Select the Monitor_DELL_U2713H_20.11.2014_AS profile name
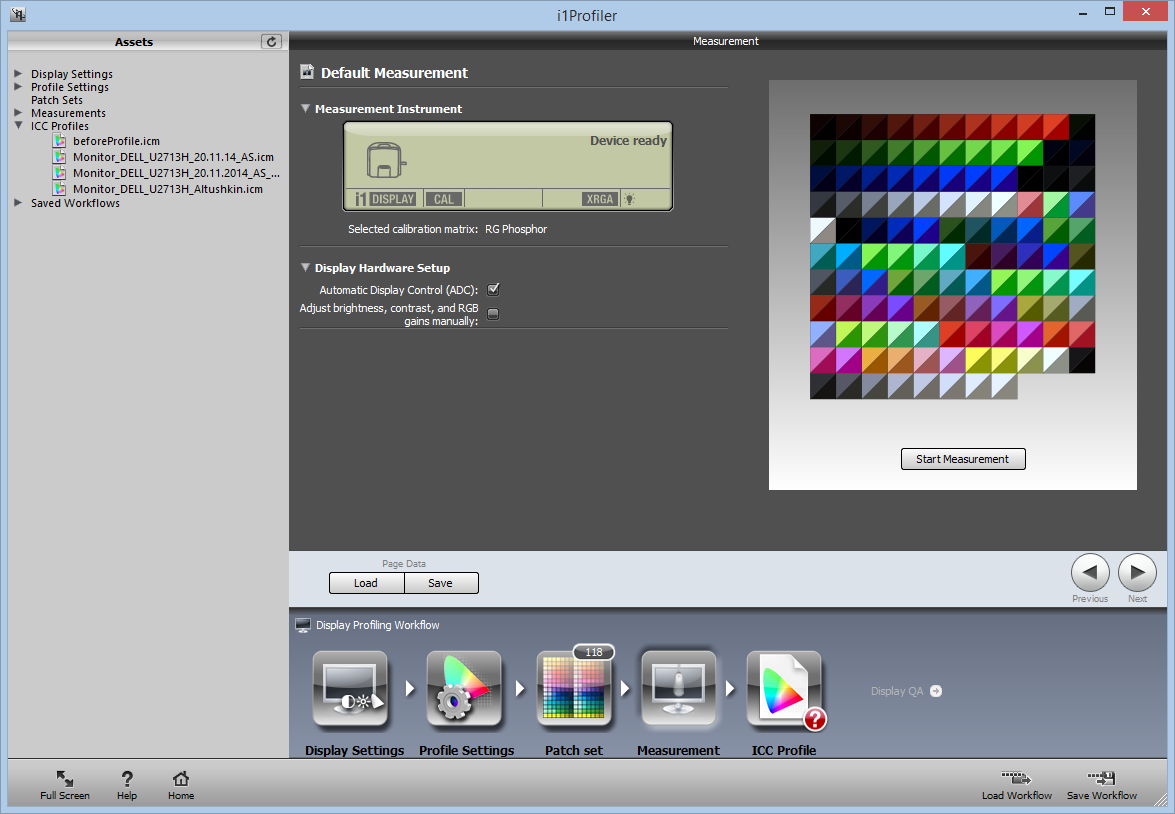 coord(176,173)
